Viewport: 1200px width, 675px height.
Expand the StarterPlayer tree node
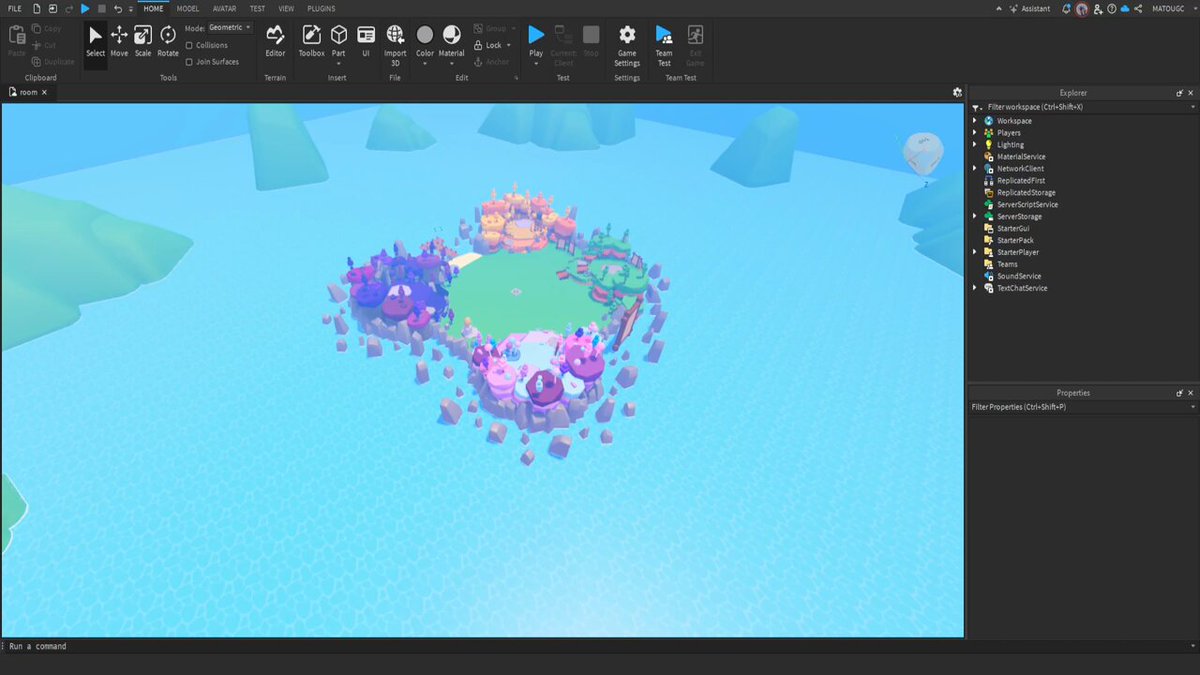point(975,252)
